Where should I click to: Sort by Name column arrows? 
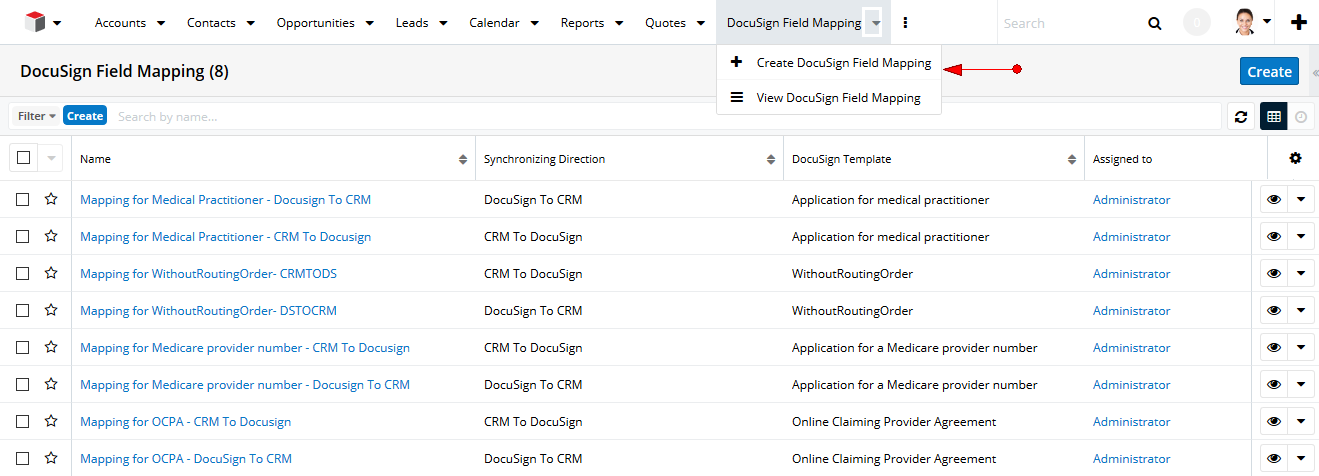coord(463,159)
